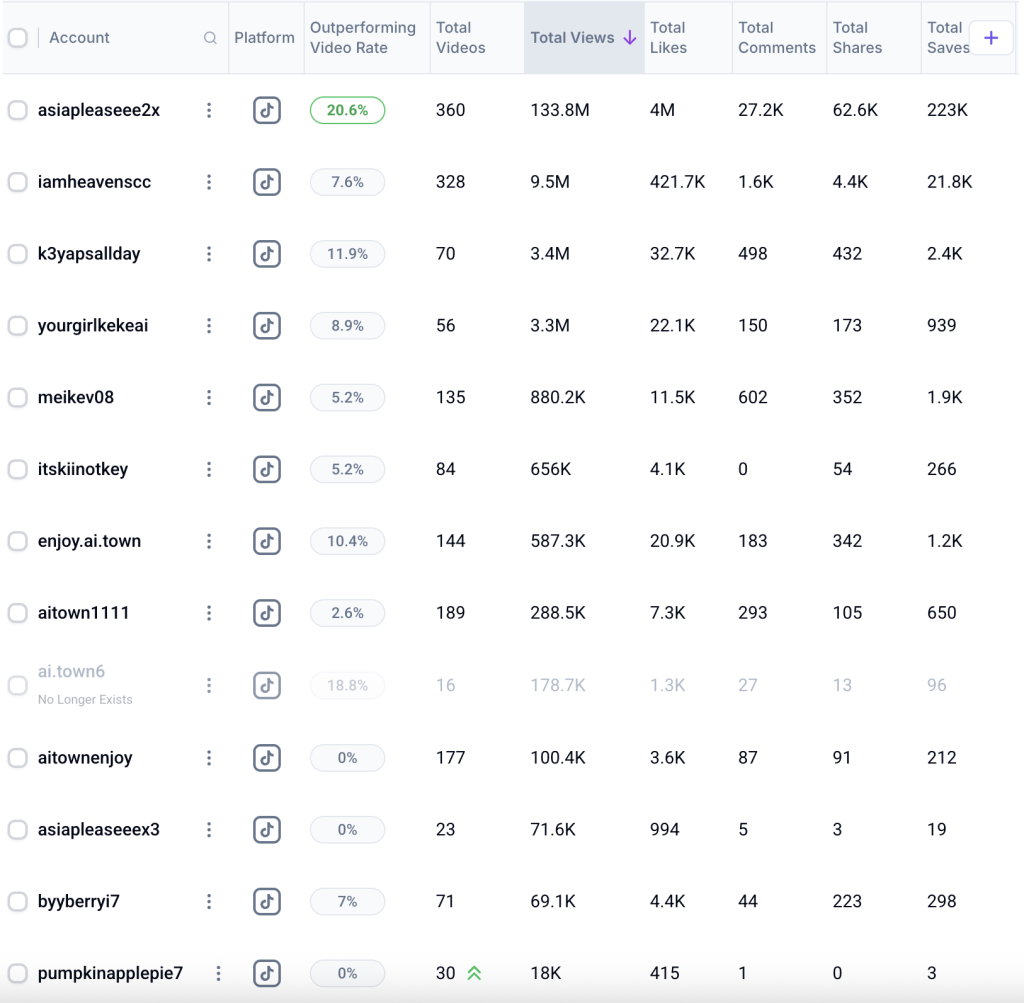Click TikTok icon in meikev08 row
Viewport: 1024px width, 1003px height.
click(266, 397)
